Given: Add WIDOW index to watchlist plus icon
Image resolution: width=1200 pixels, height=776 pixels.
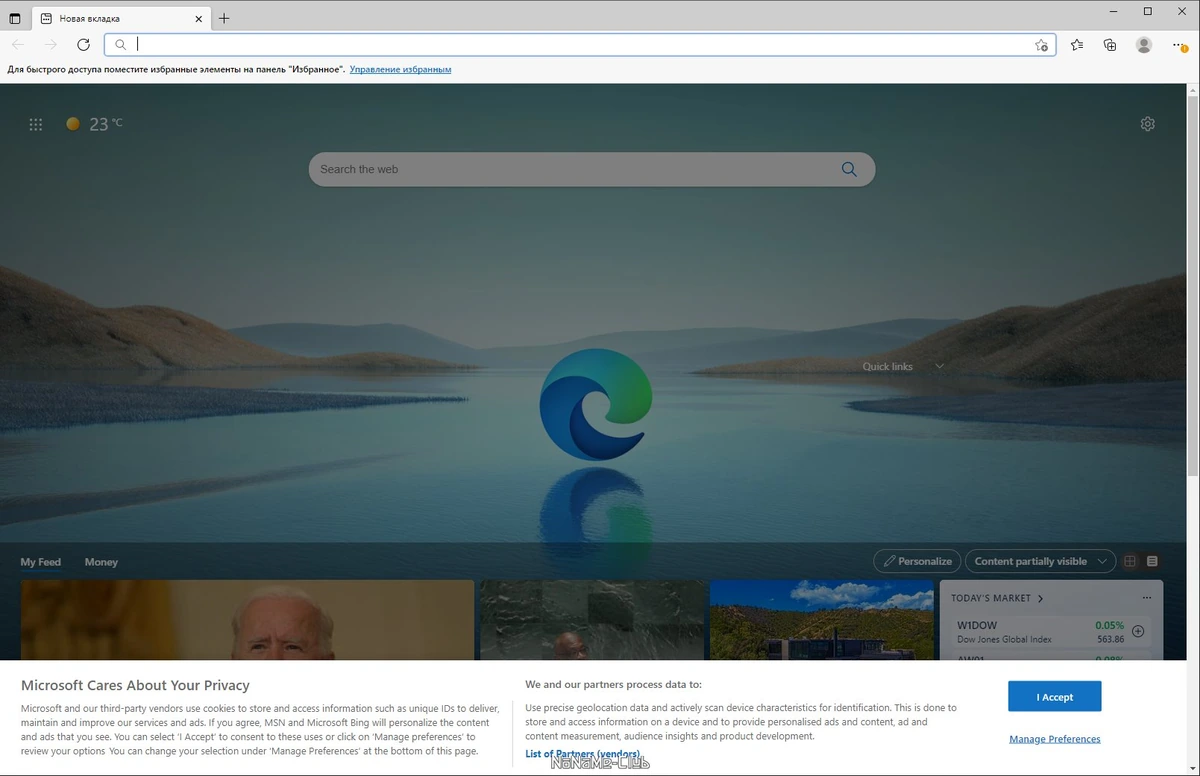Looking at the screenshot, I should (x=1138, y=631).
